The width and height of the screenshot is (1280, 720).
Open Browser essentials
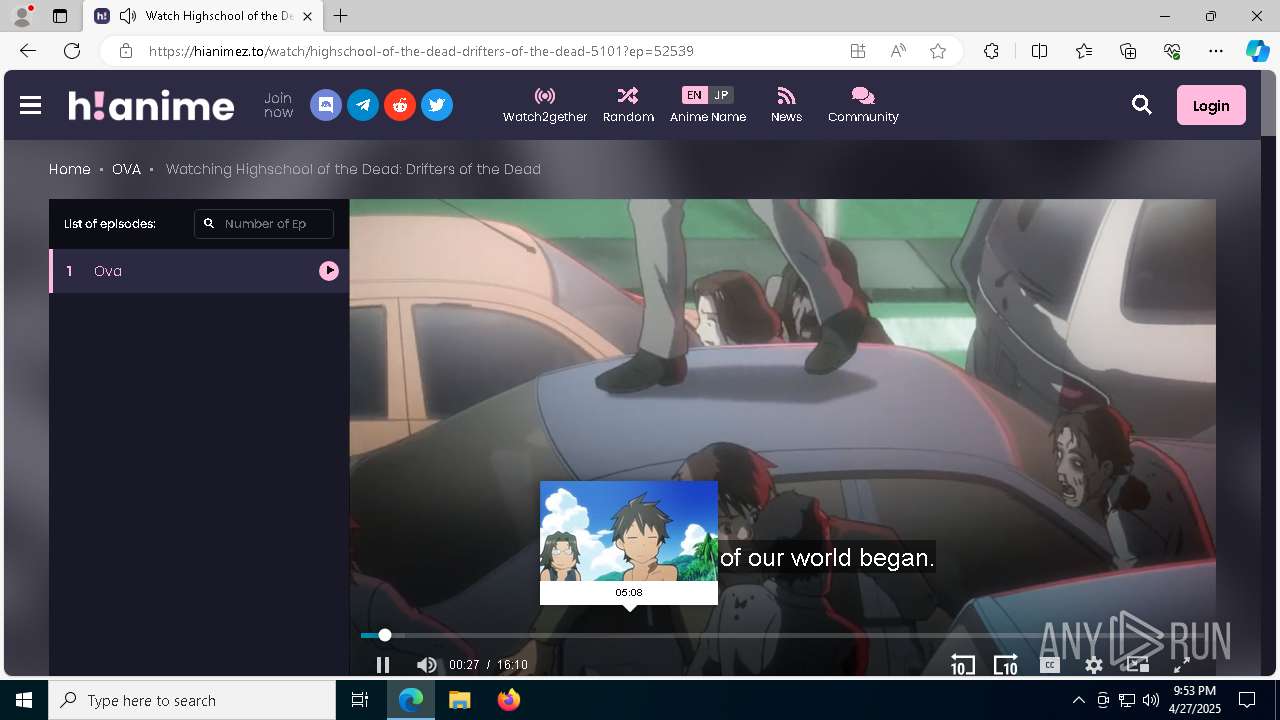tap(1172, 51)
